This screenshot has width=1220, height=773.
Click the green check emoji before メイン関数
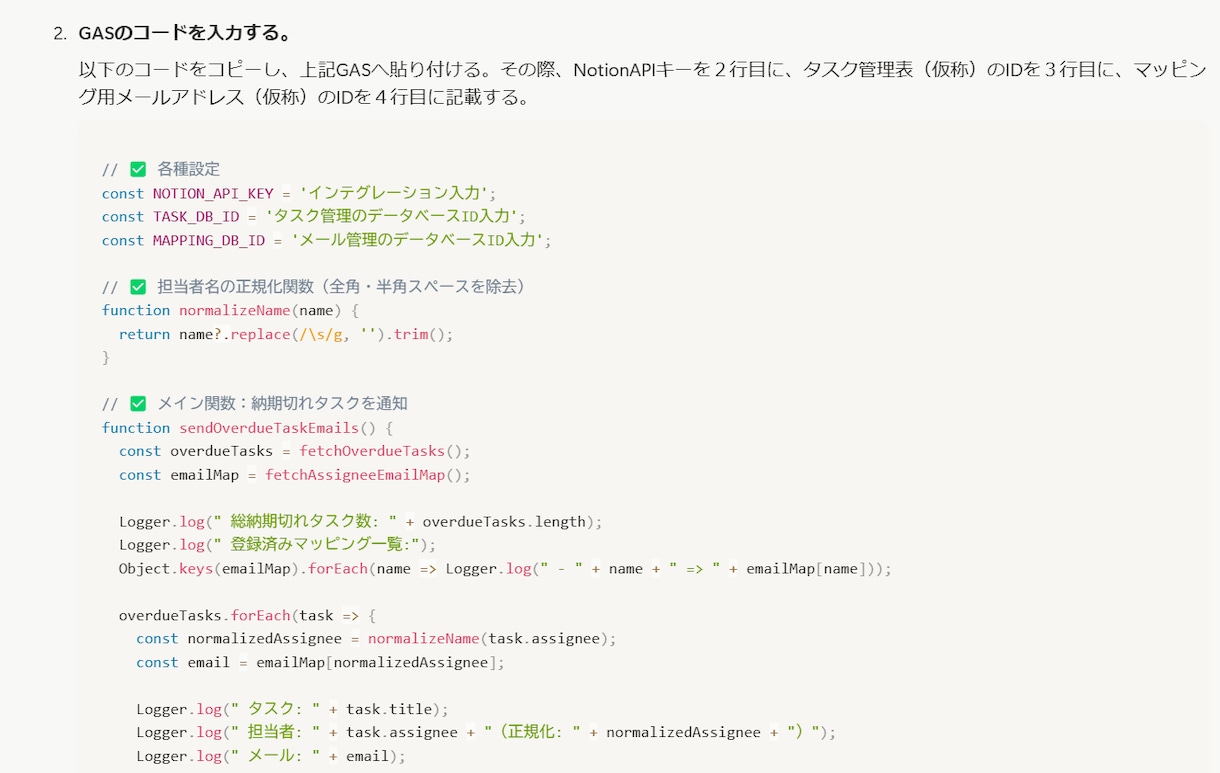(x=138, y=404)
